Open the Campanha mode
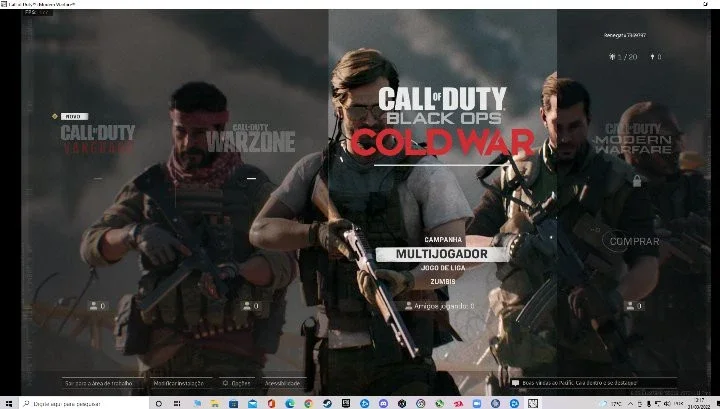 [443, 240]
